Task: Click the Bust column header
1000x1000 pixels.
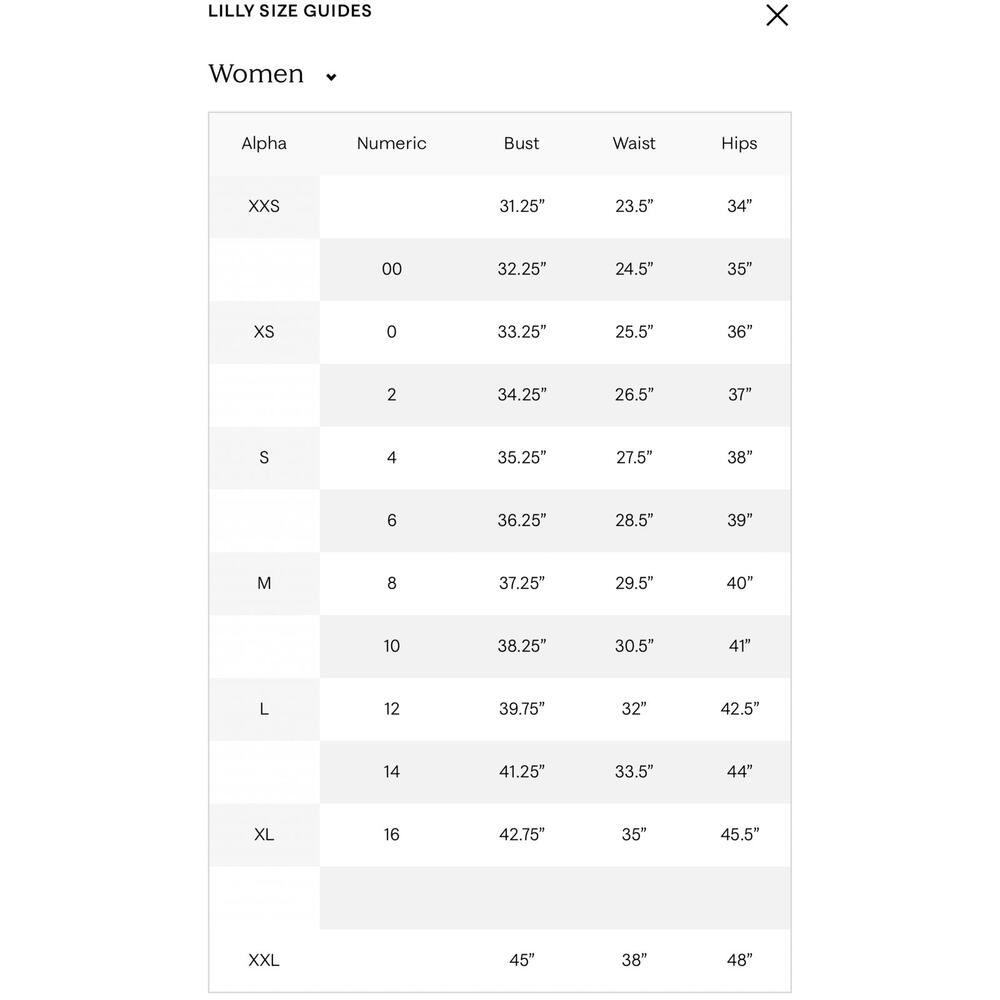Action: [x=521, y=143]
